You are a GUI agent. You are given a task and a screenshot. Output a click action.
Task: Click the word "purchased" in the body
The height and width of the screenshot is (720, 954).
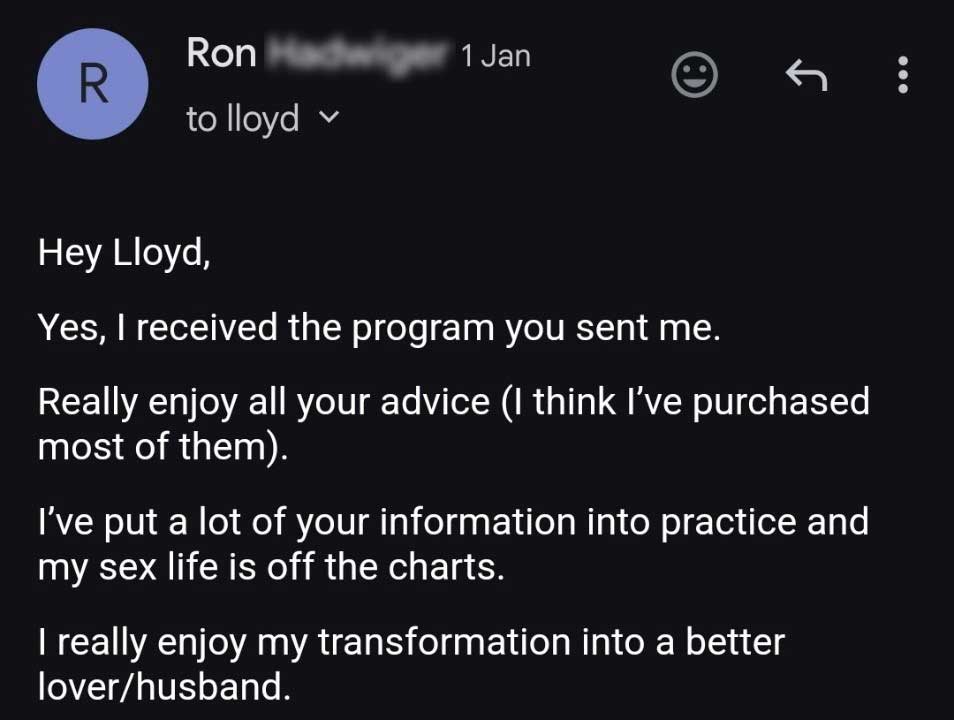(x=781, y=404)
